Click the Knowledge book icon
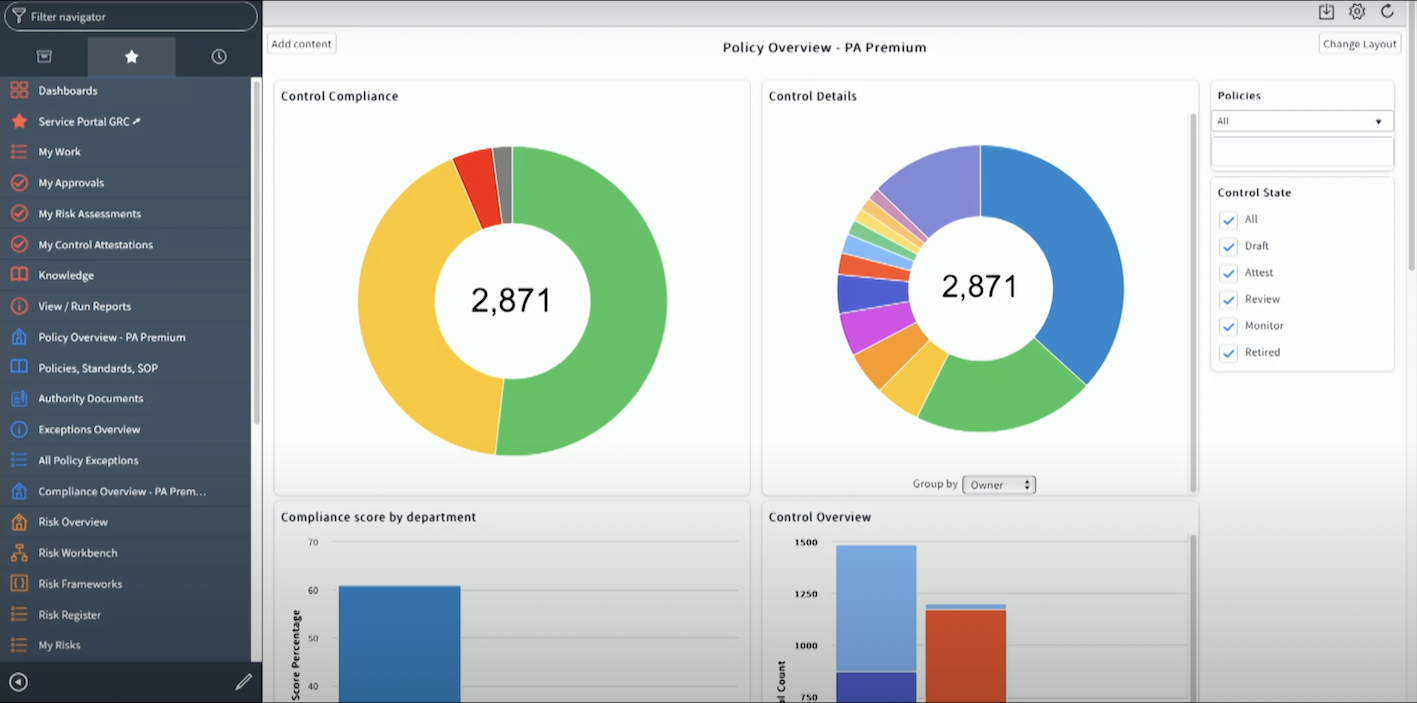The image size is (1417, 703). pyautogui.click(x=19, y=275)
